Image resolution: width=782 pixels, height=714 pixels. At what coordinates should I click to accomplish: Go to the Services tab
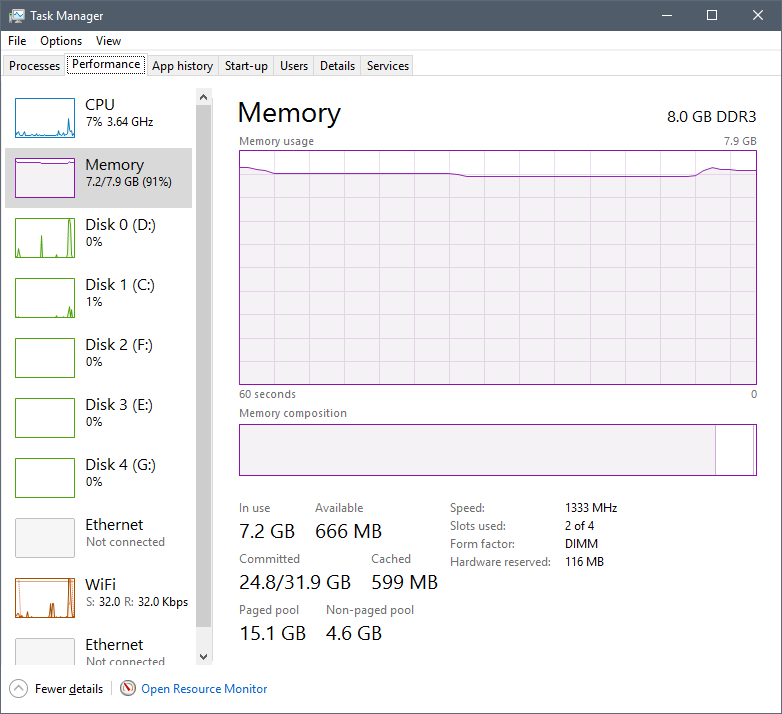(388, 66)
